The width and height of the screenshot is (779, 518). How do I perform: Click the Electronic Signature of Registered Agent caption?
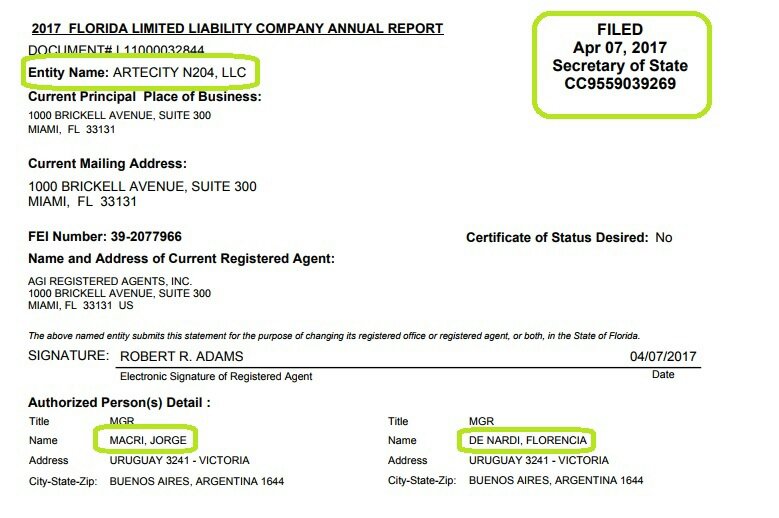coord(215,376)
